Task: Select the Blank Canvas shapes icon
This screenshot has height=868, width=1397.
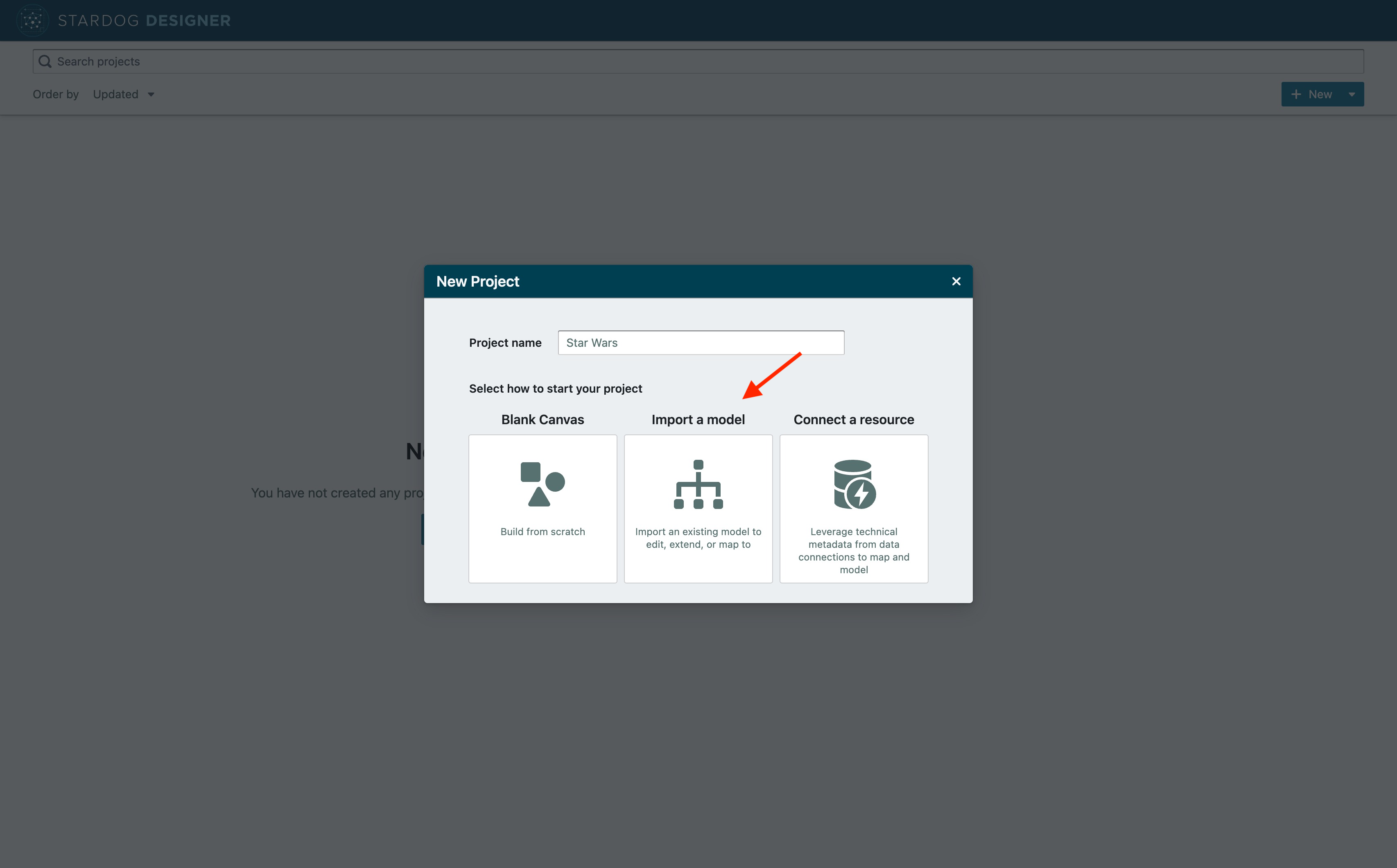Action: 543,484
